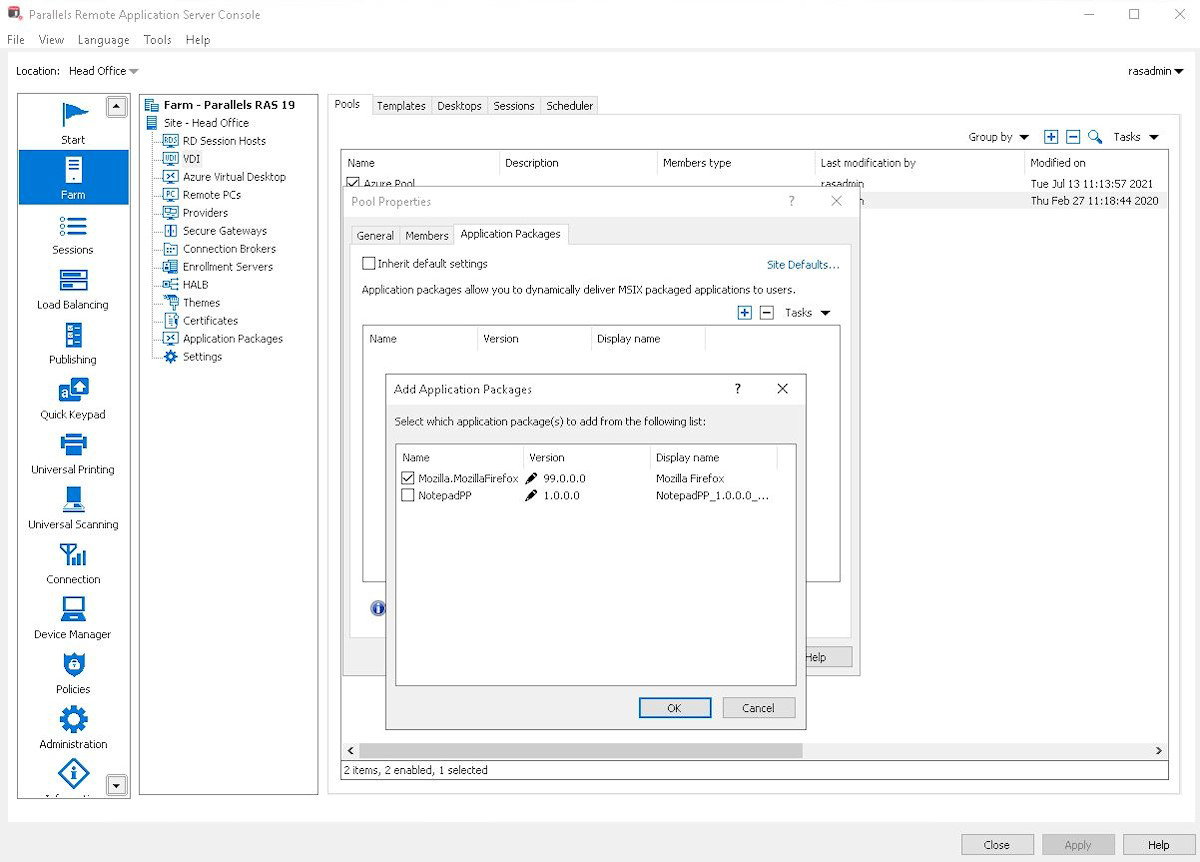Image resolution: width=1200 pixels, height=862 pixels.
Task: Open Quick Keypad category
Action: (x=73, y=397)
